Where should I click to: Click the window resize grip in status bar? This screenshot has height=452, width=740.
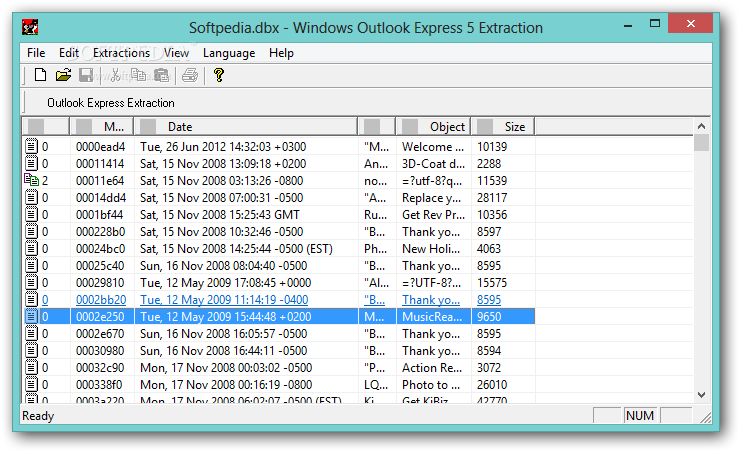[x=706, y=417]
